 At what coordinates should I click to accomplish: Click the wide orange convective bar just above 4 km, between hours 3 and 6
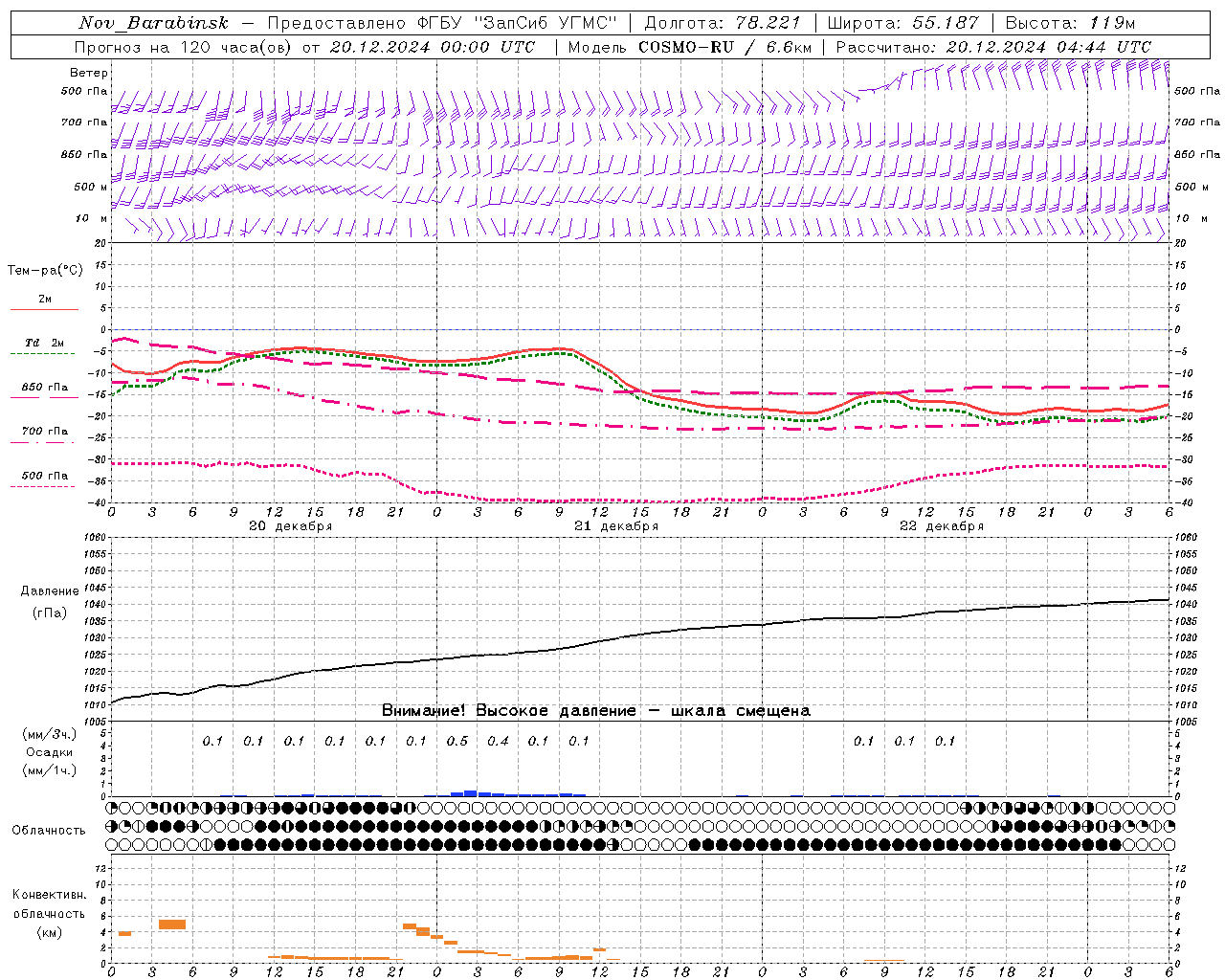point(172,924)
